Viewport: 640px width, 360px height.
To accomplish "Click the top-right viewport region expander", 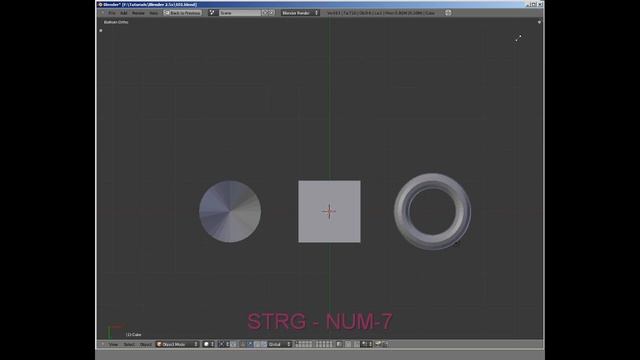I will tap(539, 22).
